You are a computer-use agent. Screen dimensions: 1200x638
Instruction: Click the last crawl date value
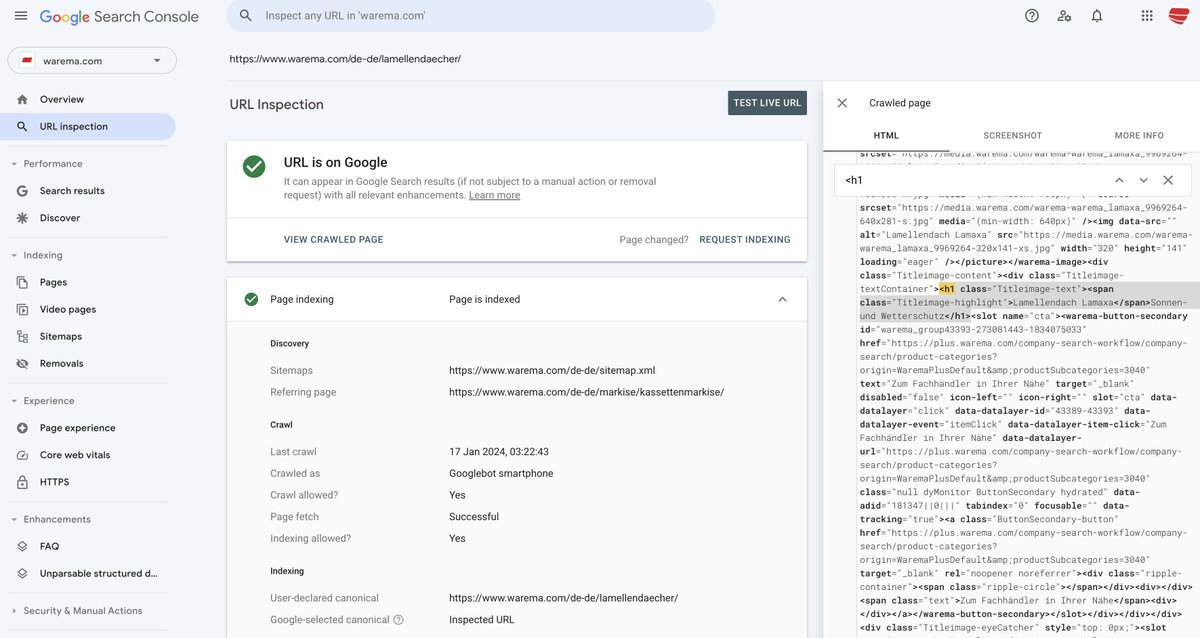499,452
